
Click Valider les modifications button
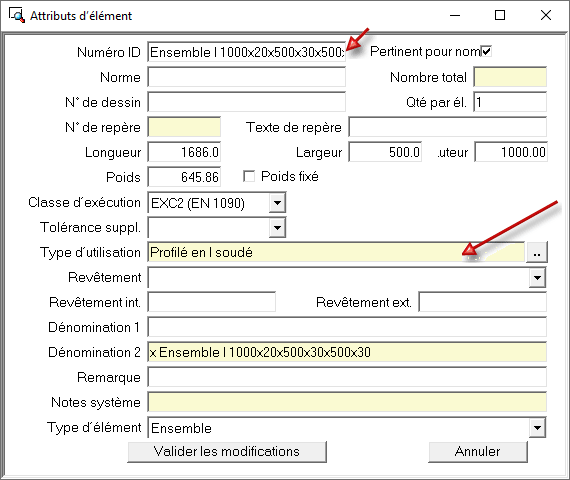(x=227, y=452)
